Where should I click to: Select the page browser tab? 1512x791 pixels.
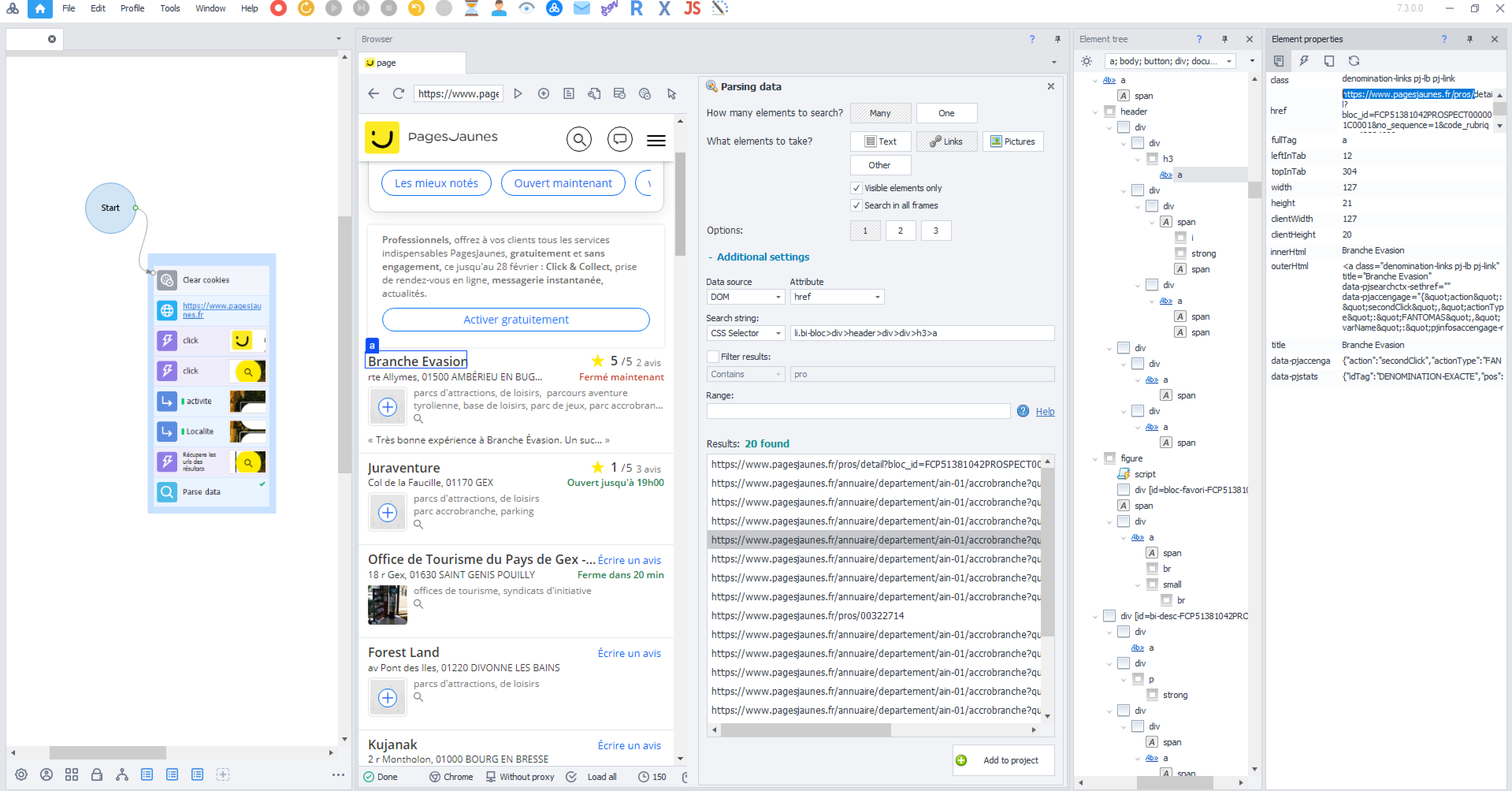[x=412, y=63]
